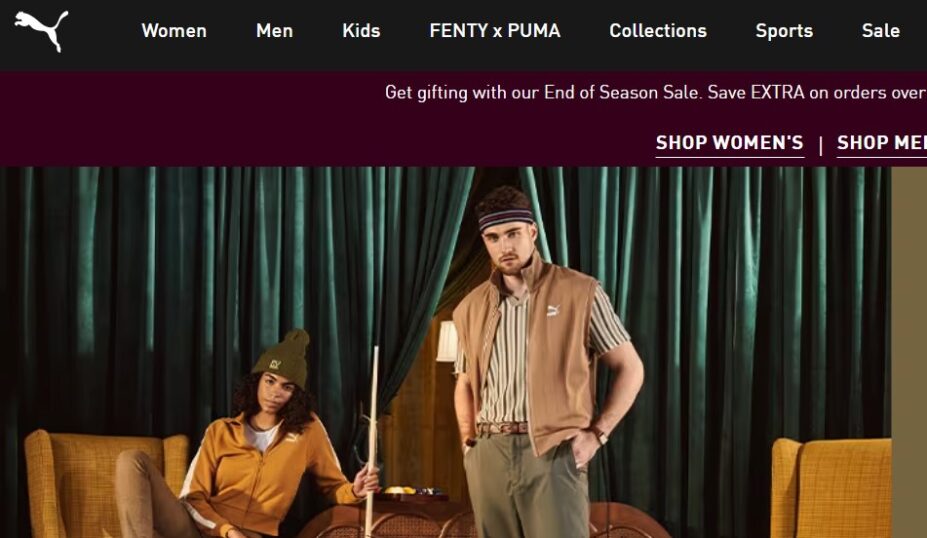
Task: Click the yellow armchair beside next slide
Action: [831, 488]
